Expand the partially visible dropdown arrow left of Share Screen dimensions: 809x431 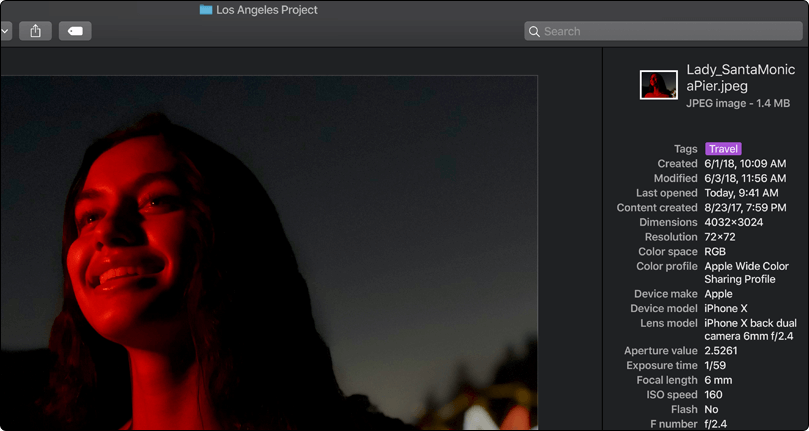[x=6, y=31]
